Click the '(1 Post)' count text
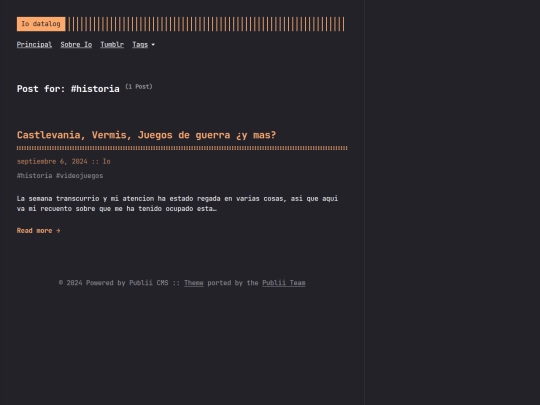Viewport: 540px width, 405px height. point(139,87)
